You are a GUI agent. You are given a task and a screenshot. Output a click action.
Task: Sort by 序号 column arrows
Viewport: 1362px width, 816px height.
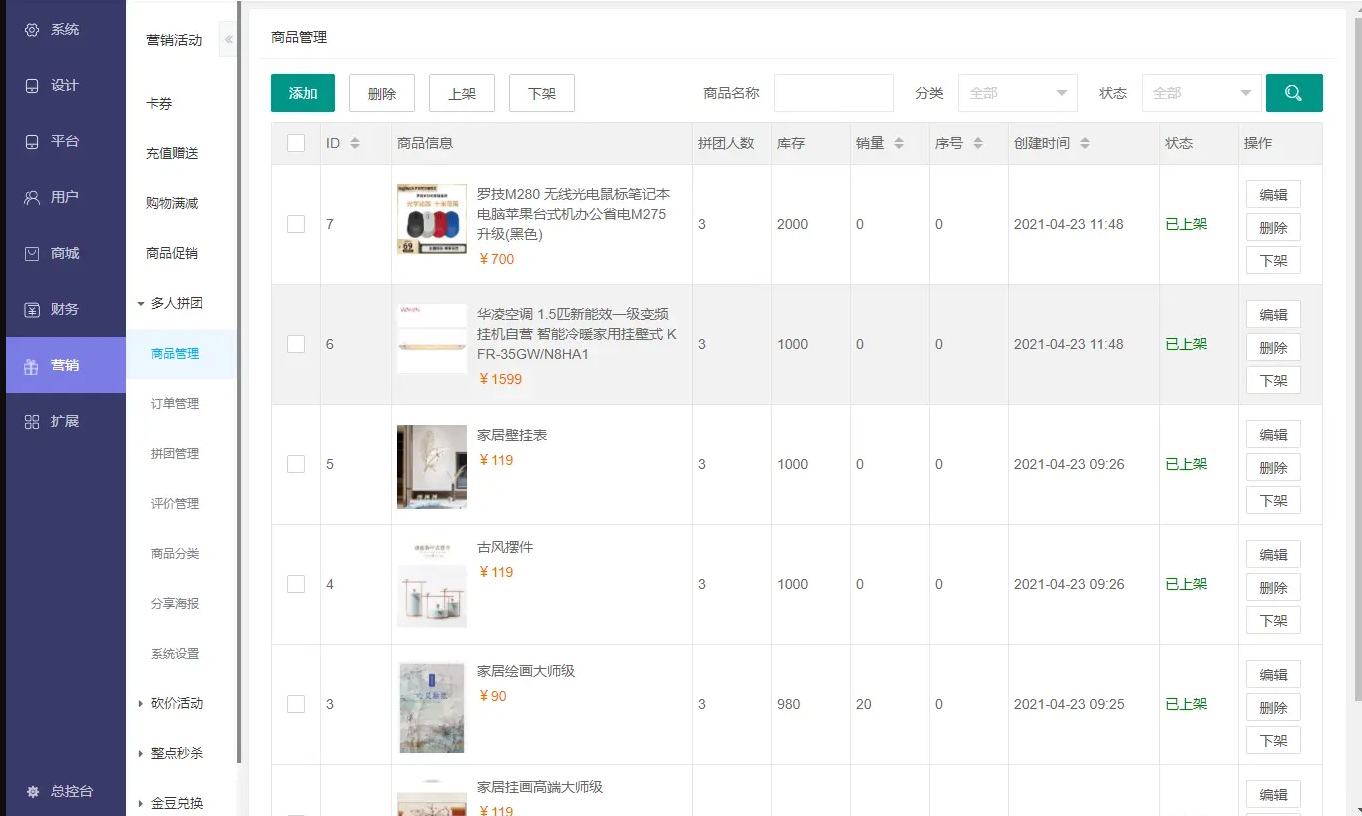(978, 144)
